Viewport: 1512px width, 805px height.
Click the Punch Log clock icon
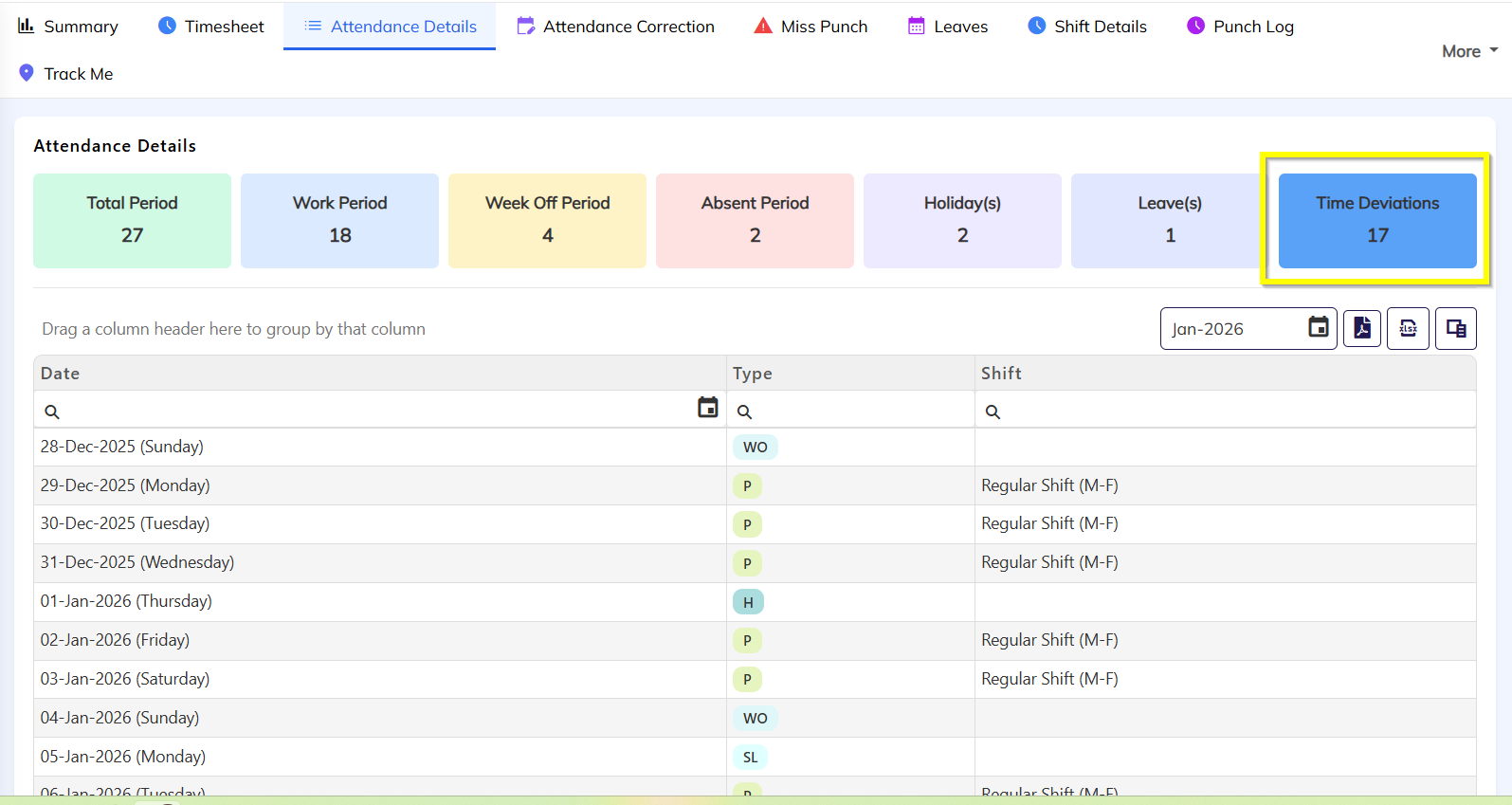pyautogui.click(x=1196, y=26)
